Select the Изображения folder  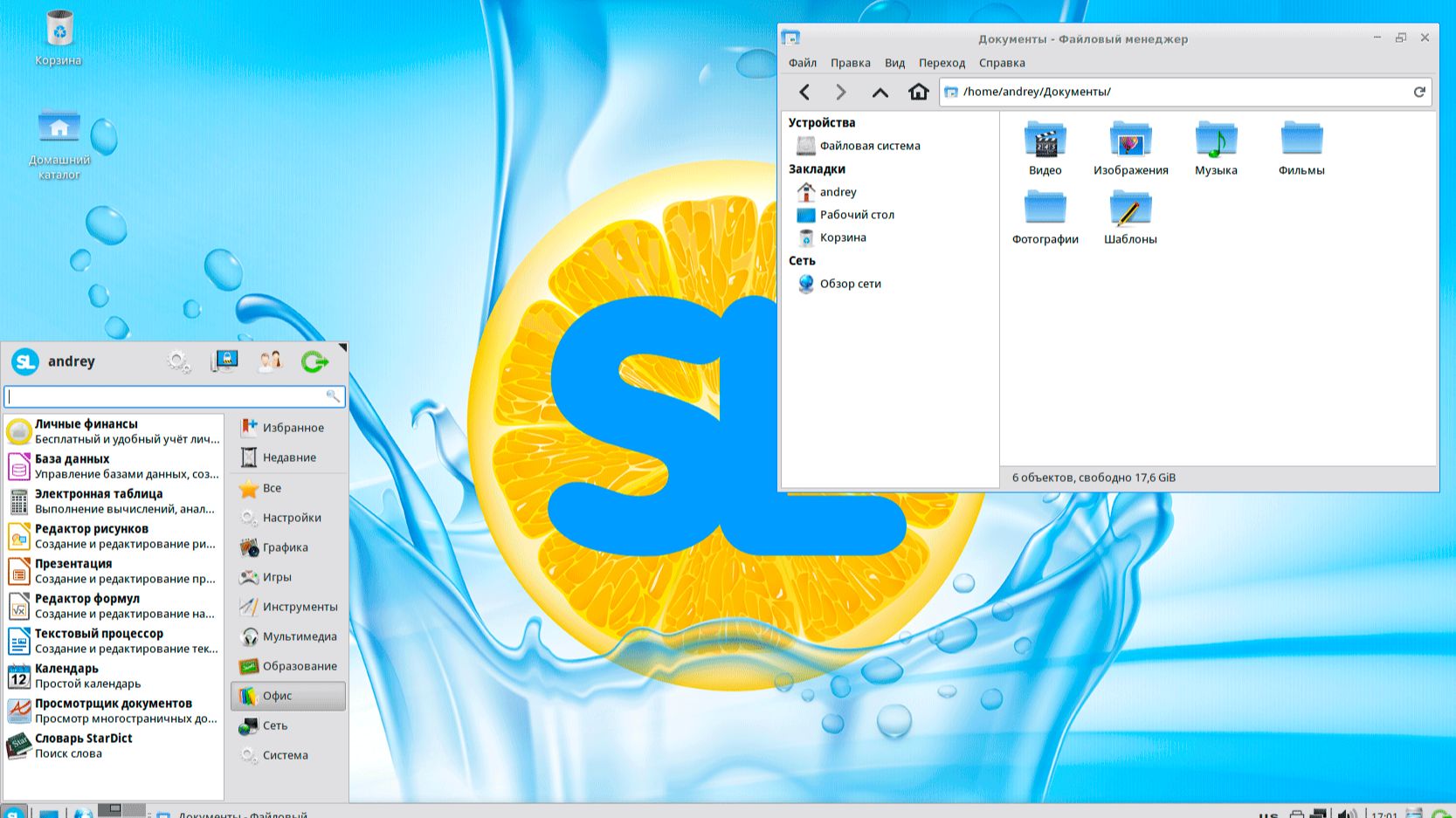pyautogui.click(x=1130, y=149)
